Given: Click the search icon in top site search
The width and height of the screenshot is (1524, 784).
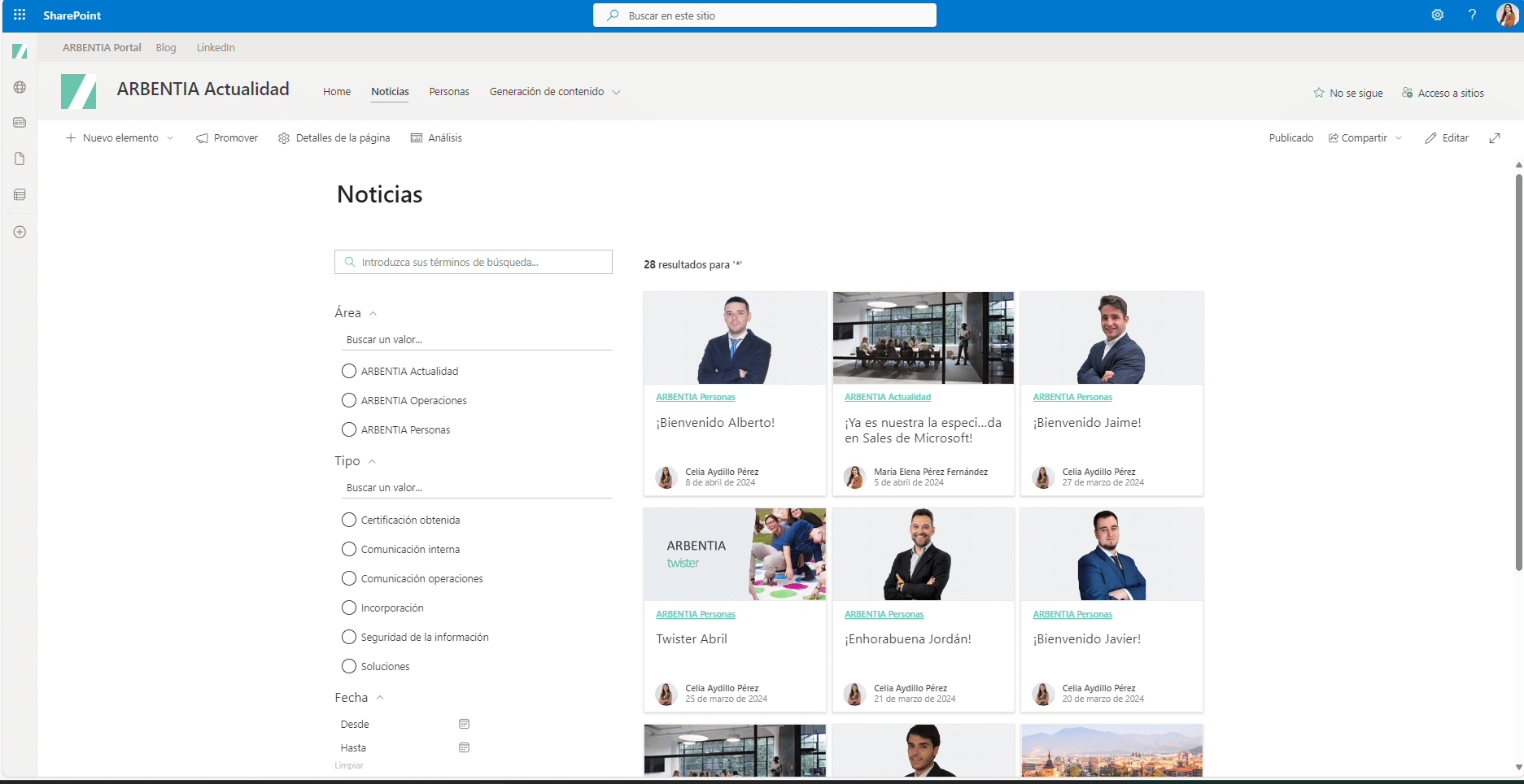Looking at the screenshot, I should [x=613, y=15].
